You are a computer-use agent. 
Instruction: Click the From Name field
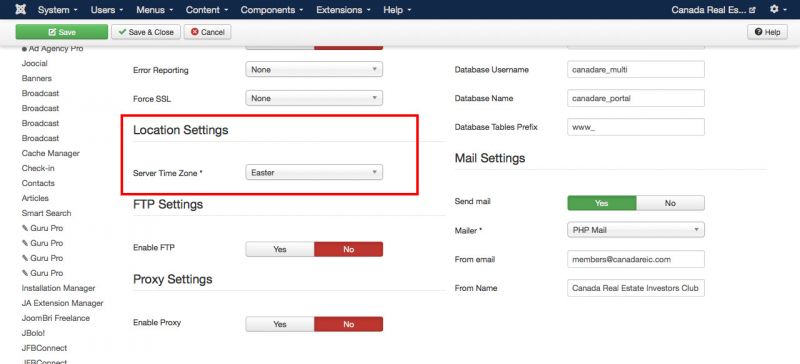click(636, 288)
